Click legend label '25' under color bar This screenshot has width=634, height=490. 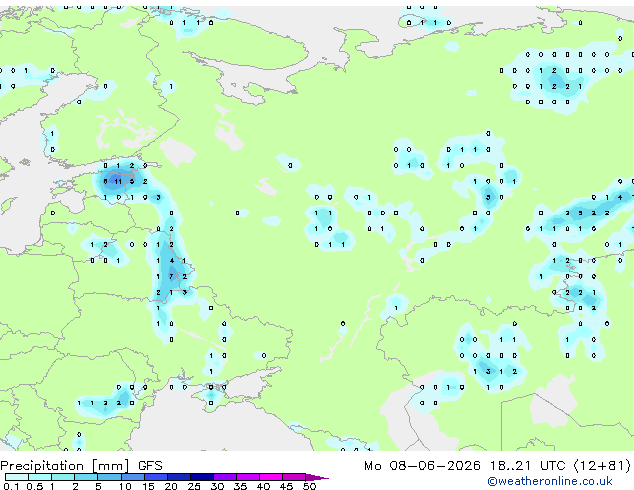pyautogui.click(x=194, y=486)
